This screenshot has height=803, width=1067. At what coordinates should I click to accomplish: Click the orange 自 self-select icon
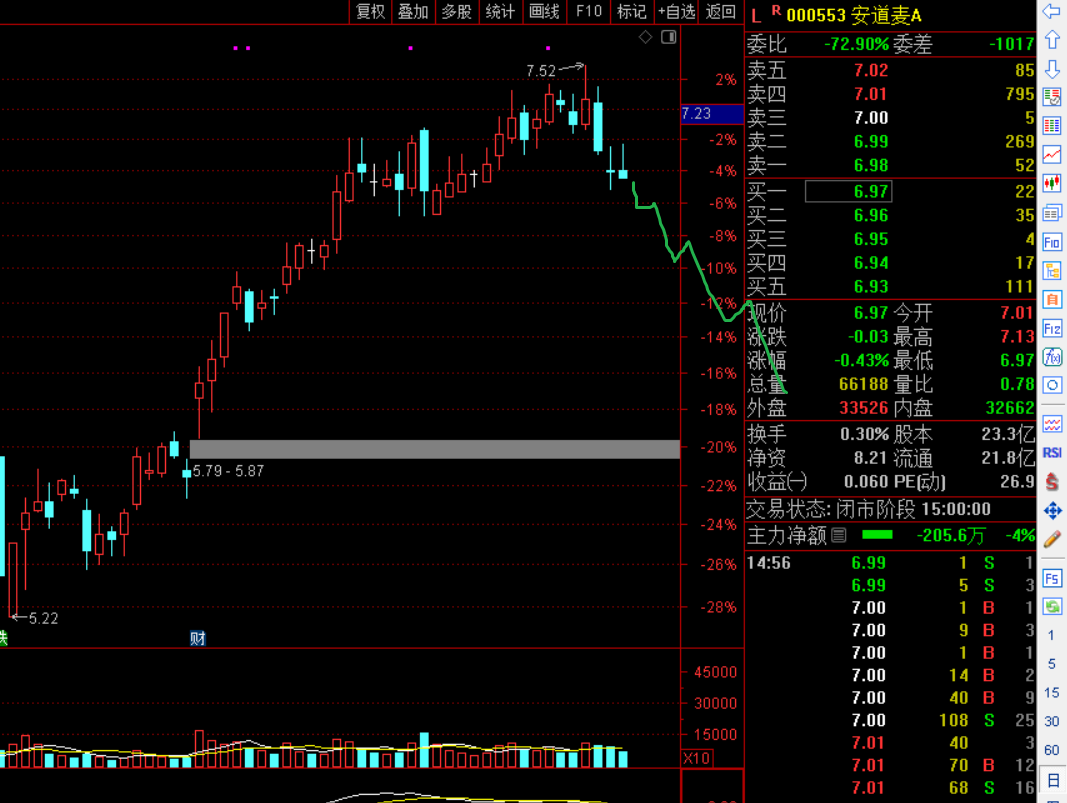1052,299
